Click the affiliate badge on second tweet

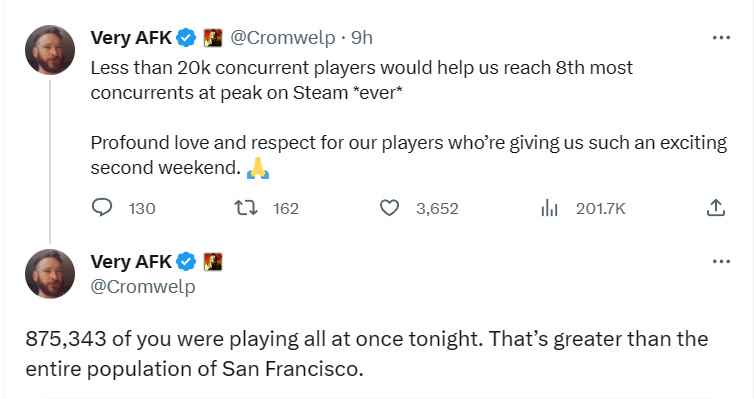click(213, 262)
